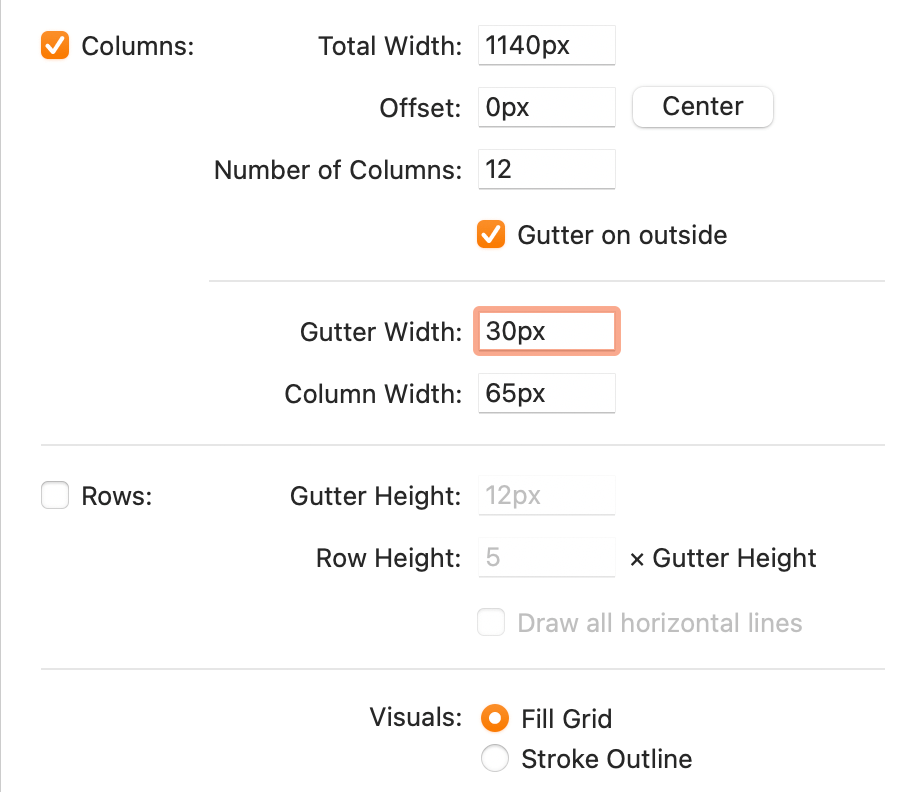The width and height of the screenshot is (924, 792).
Task: Choose the Stroke Outline visual style
Action: tap(495, 758)
